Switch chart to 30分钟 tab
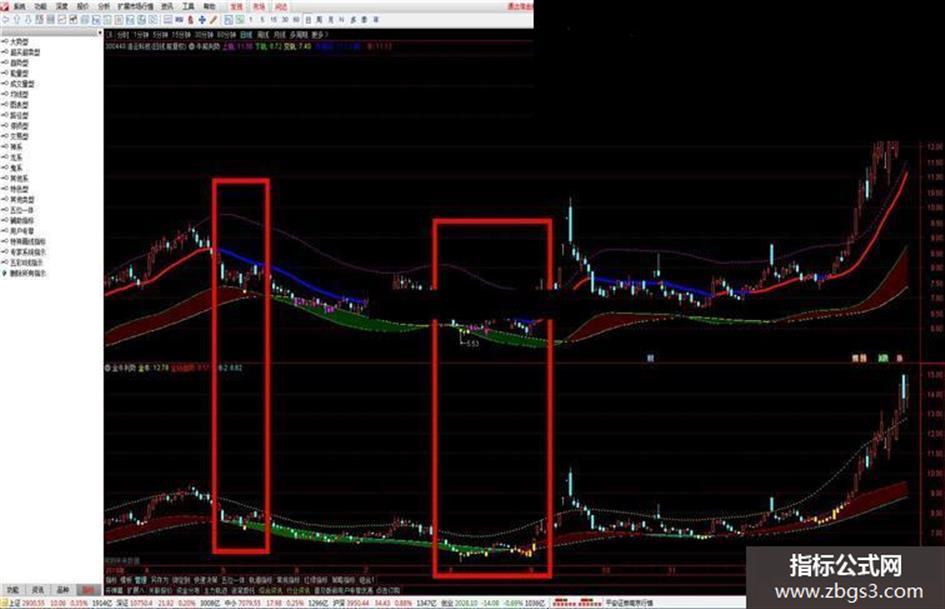 (x=204, y=34)
